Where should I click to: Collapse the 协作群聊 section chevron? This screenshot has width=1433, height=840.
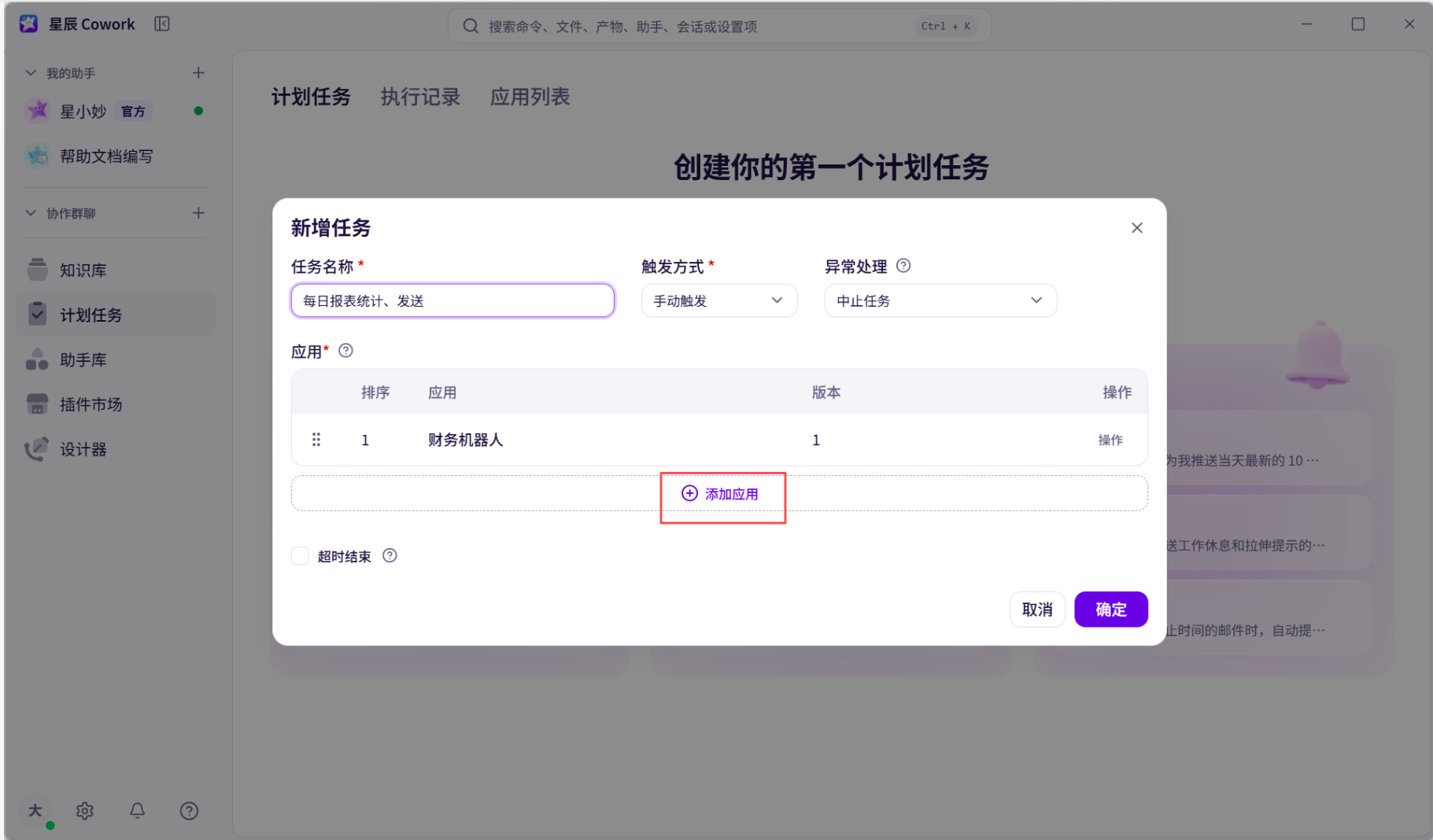[x=31, y=212]
